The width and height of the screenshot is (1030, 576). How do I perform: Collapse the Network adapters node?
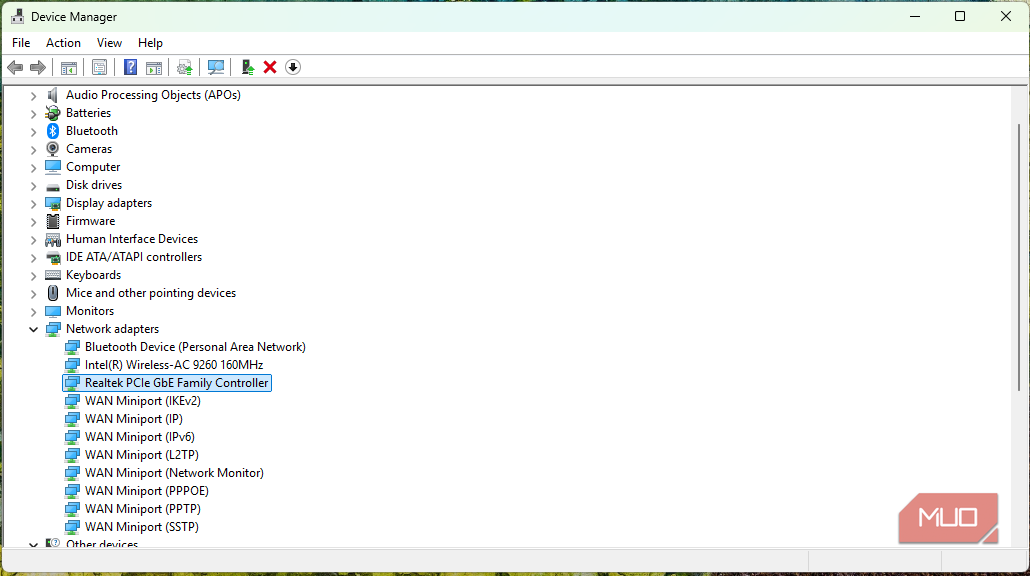click(x=34, y=329)
